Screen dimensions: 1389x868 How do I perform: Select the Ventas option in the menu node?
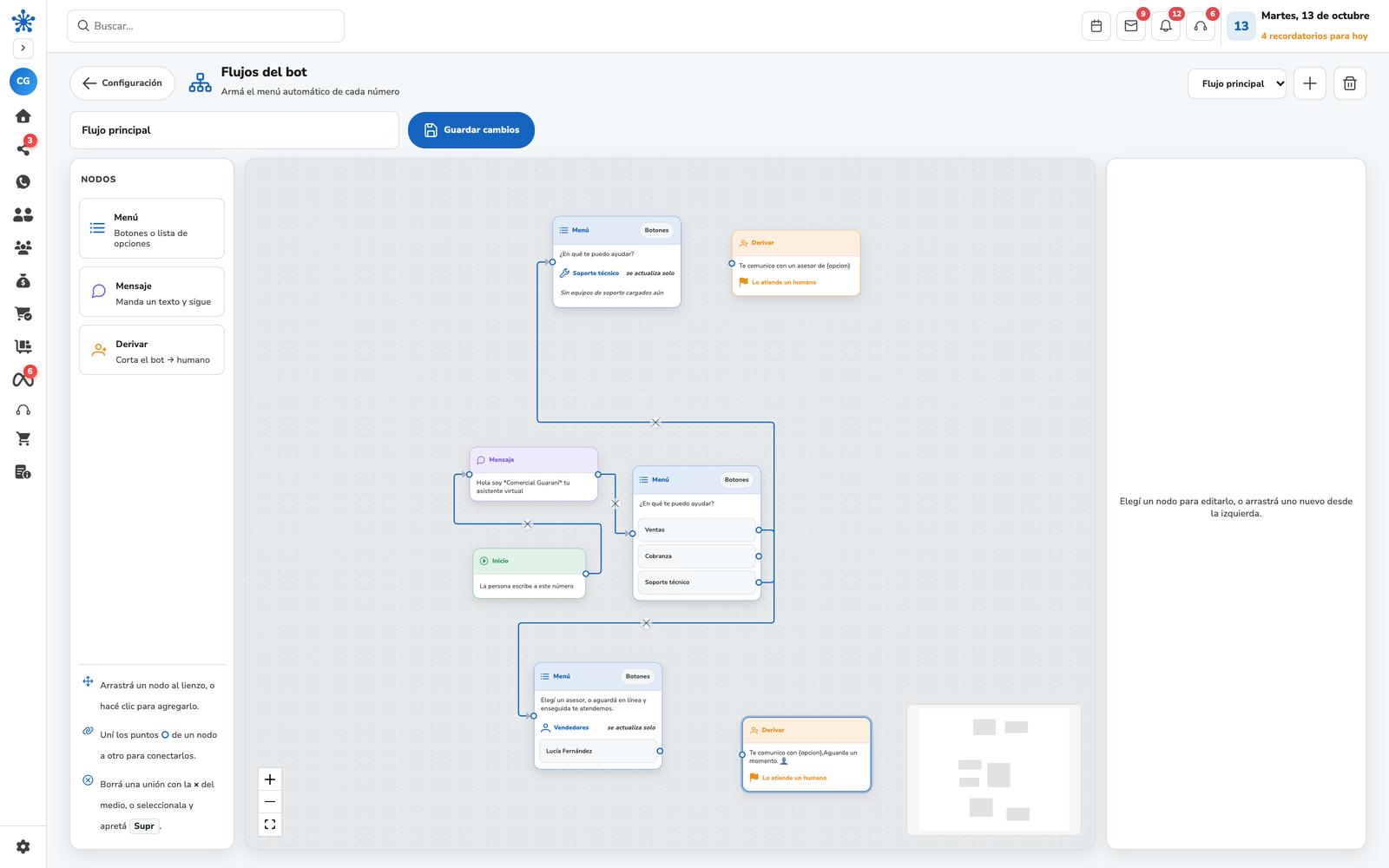(697, 529)
